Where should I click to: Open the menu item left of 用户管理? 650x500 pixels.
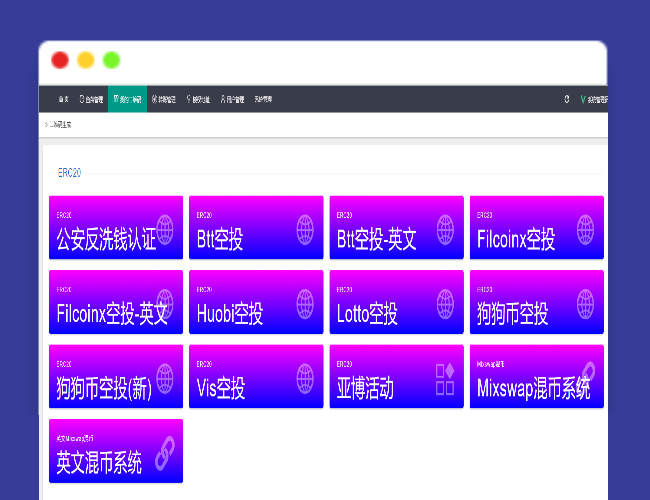point(198,99)
